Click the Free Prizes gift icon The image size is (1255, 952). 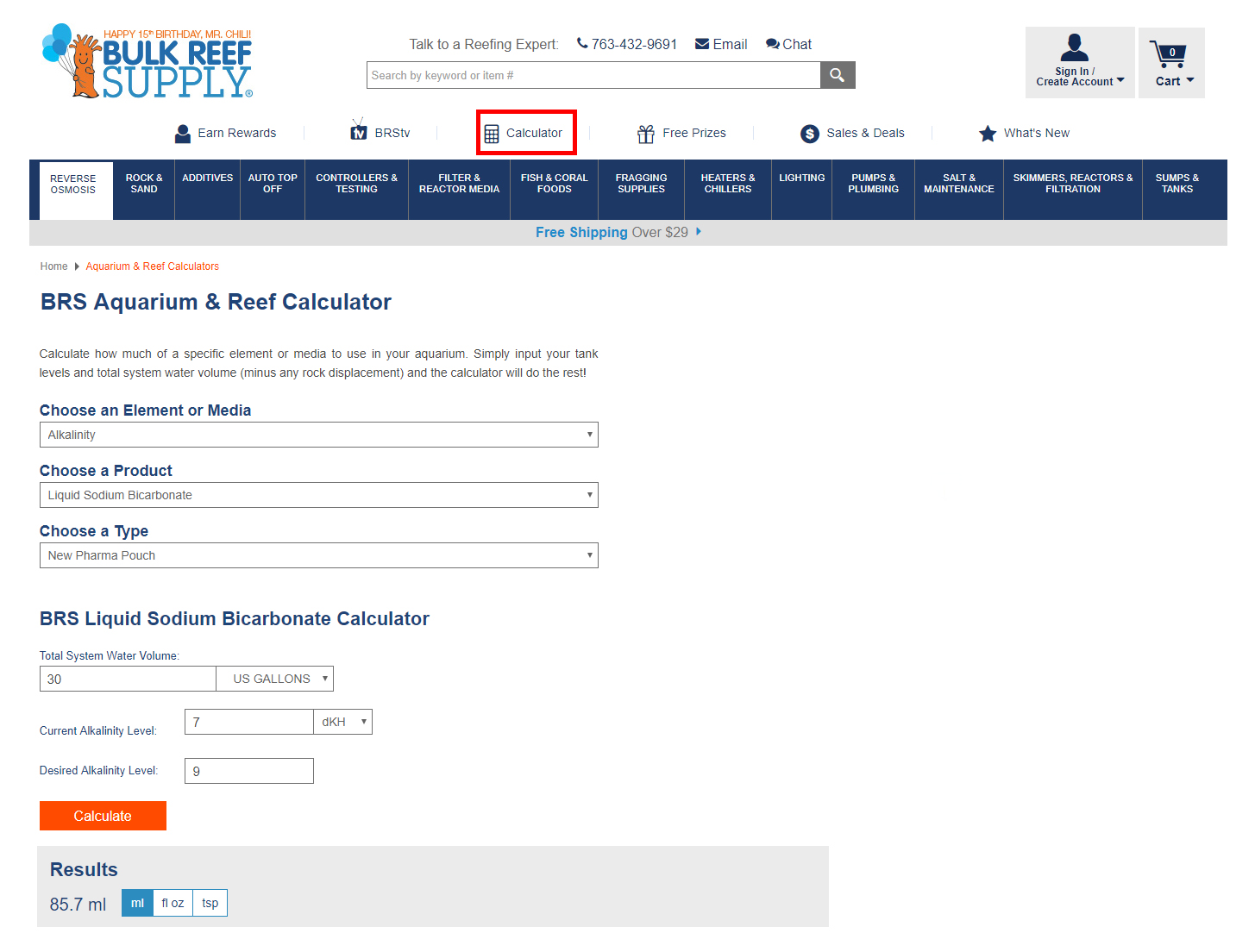[646, 134]
